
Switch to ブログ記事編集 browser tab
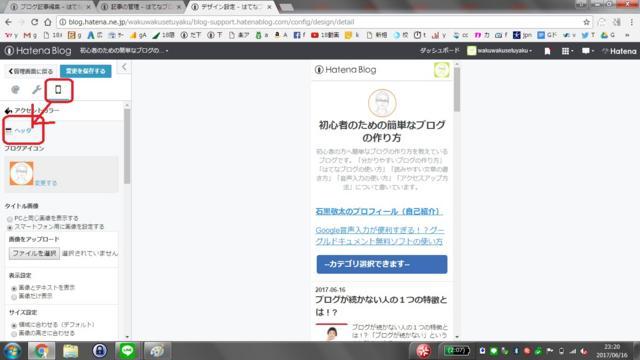pyautogui.click(x=50, y=7)
